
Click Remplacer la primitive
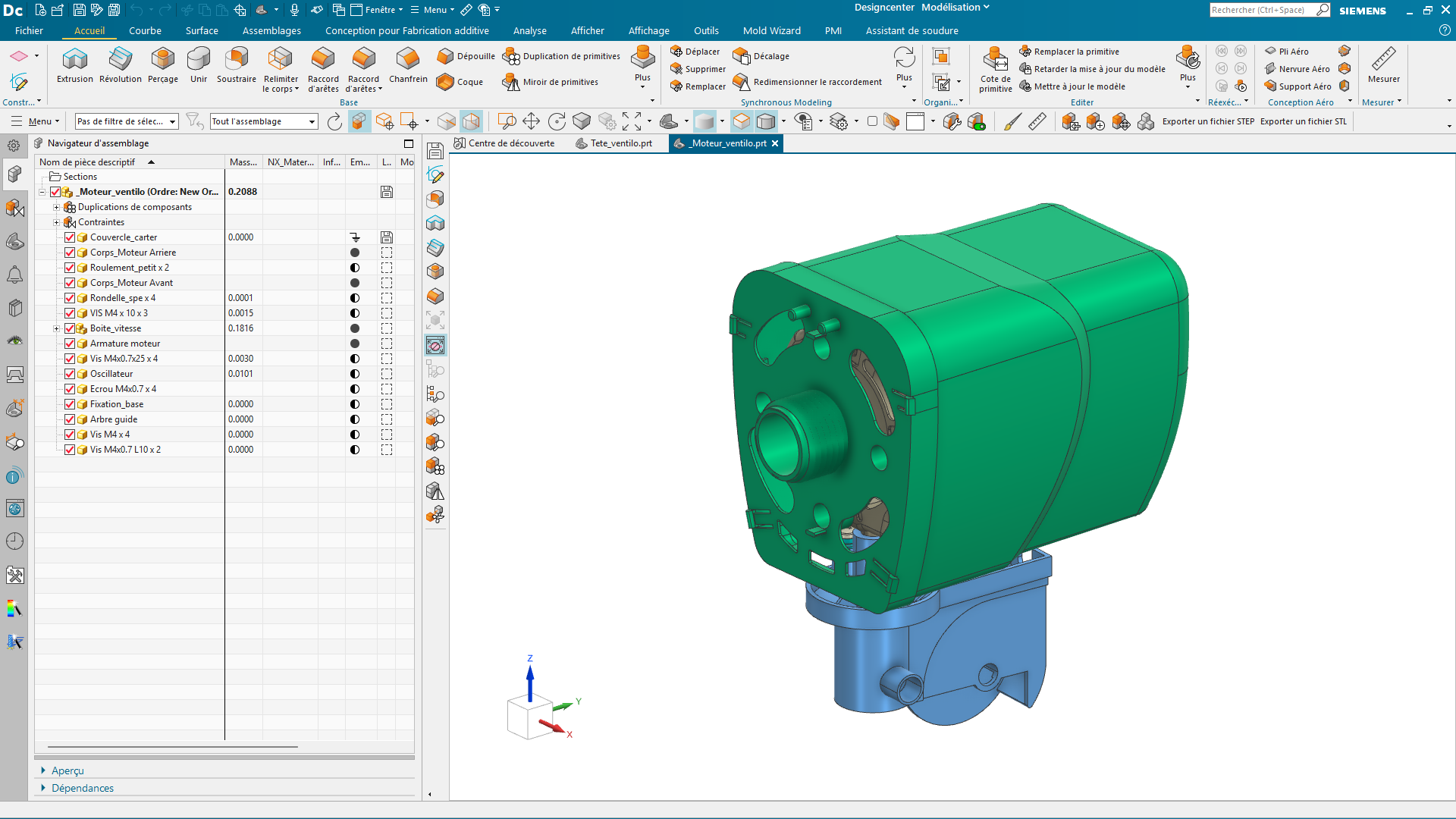1069,52
